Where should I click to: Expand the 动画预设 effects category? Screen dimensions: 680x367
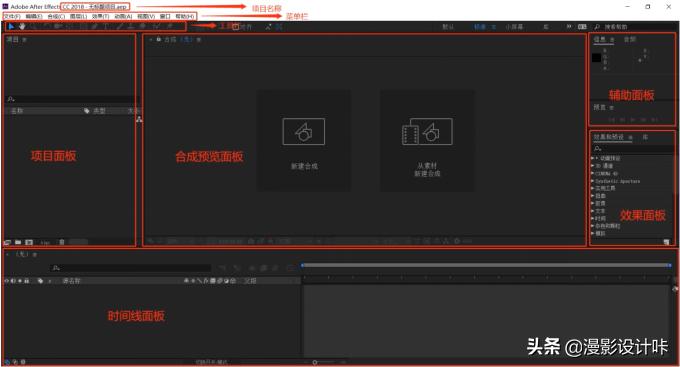[593, 158]
